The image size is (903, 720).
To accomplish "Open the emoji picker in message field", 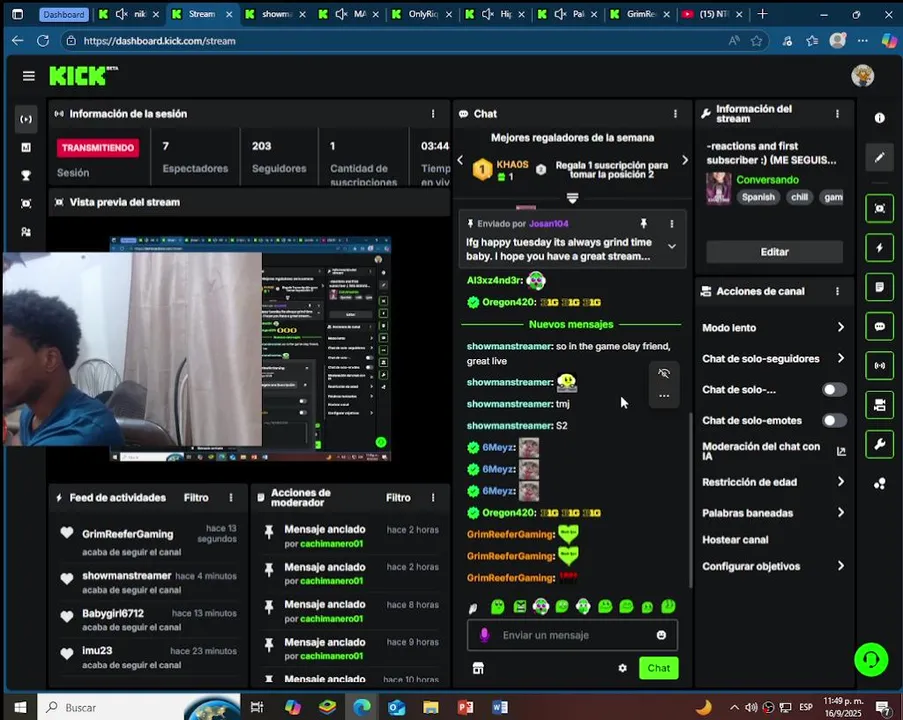I will coord(661,635).
